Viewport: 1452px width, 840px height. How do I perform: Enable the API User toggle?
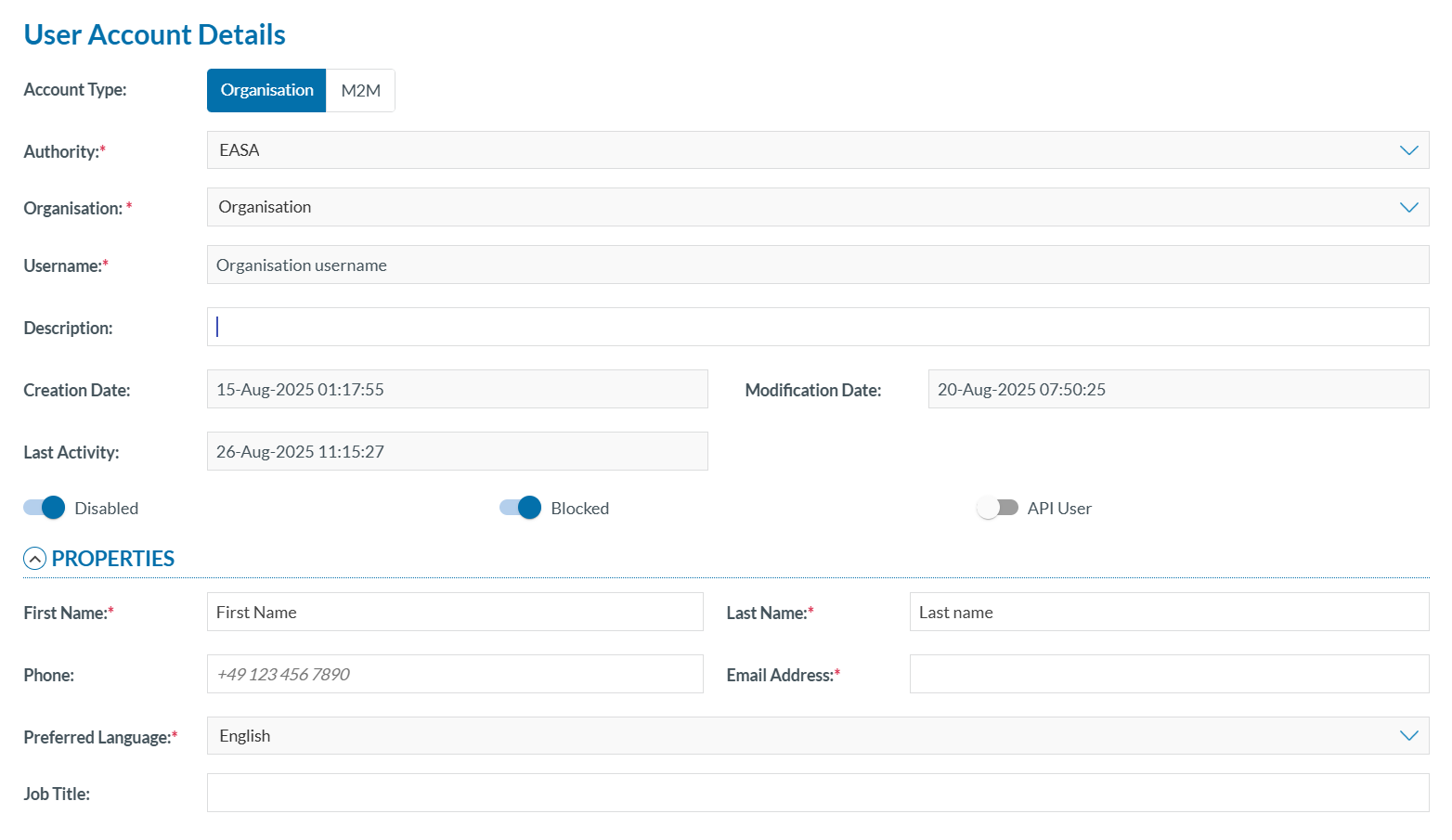pos(997,508)
